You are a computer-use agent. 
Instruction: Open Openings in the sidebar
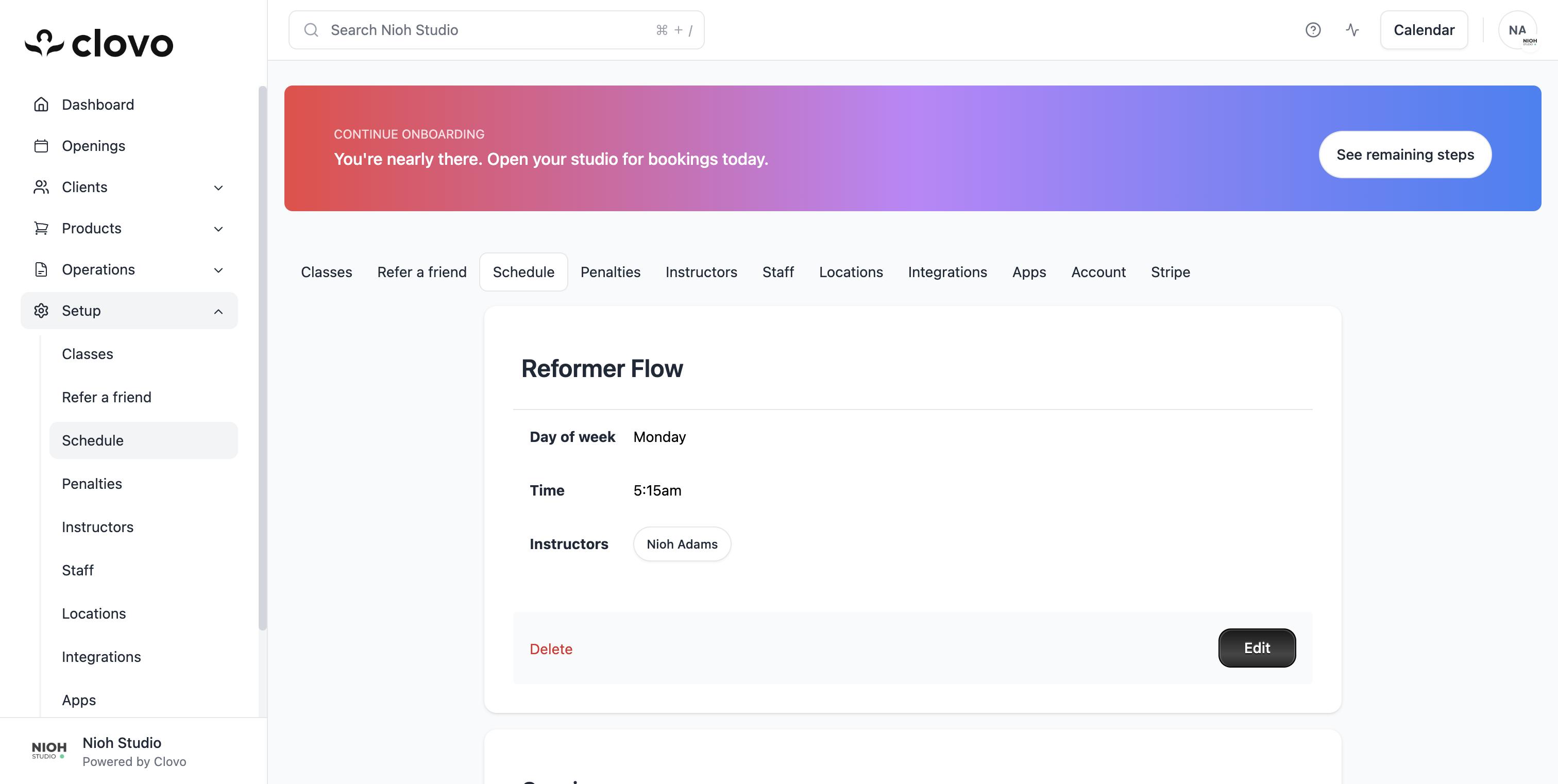(129, 146)
